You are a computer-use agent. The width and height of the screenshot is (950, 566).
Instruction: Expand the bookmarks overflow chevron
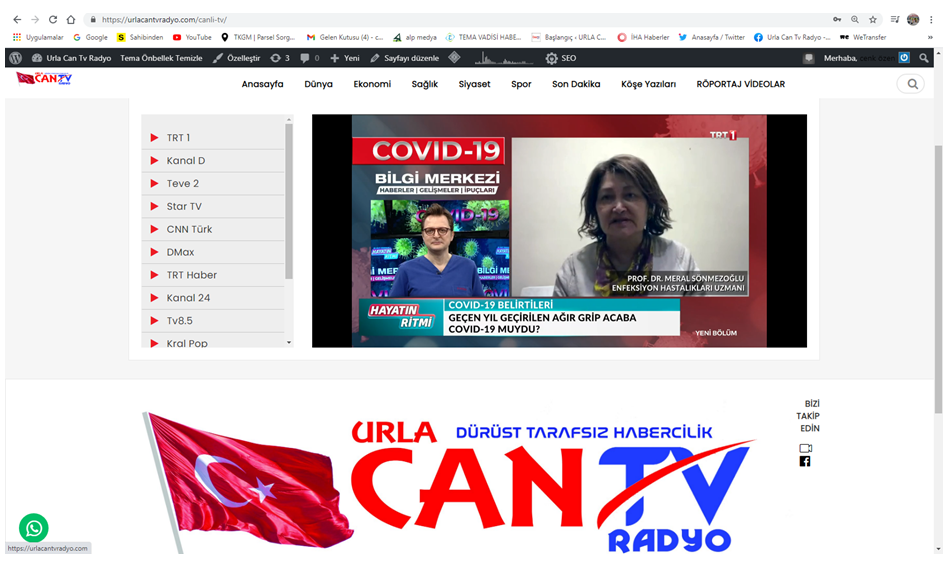tap(930, 37)
